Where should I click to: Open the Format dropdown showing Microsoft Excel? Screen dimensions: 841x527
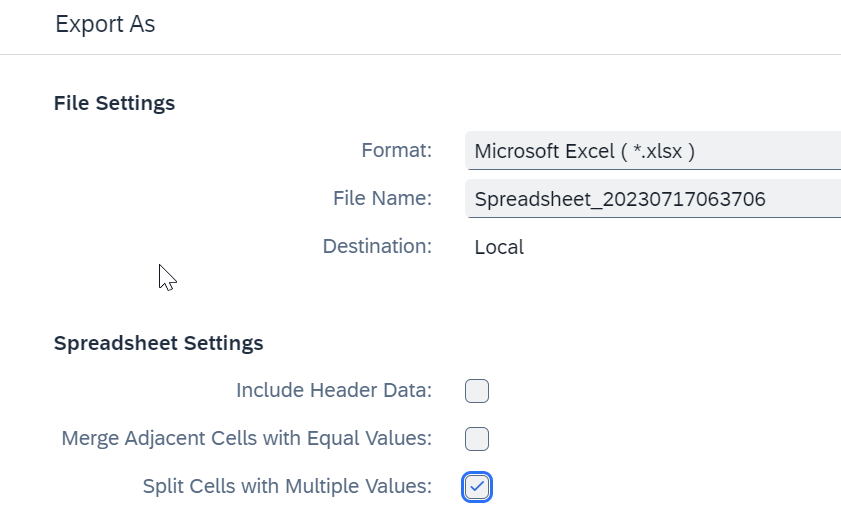pyautogui.click(x=653, y=151)
